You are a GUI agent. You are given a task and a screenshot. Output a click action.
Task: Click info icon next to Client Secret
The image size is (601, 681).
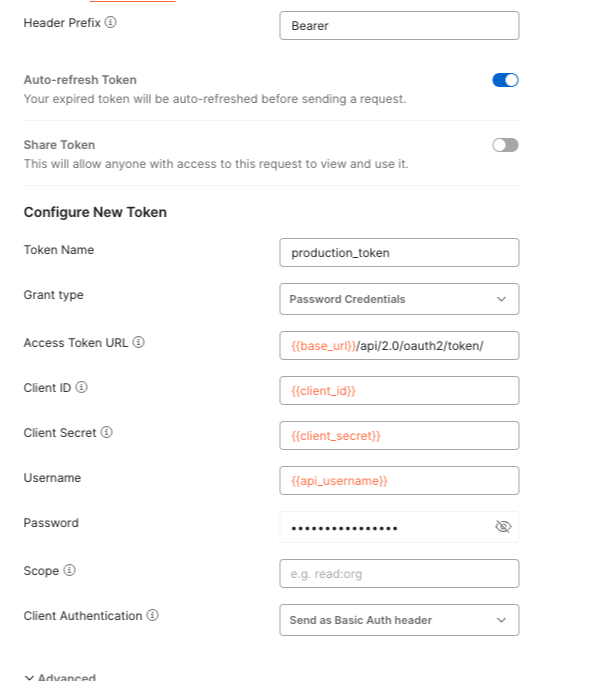click(x=106, y=433)
